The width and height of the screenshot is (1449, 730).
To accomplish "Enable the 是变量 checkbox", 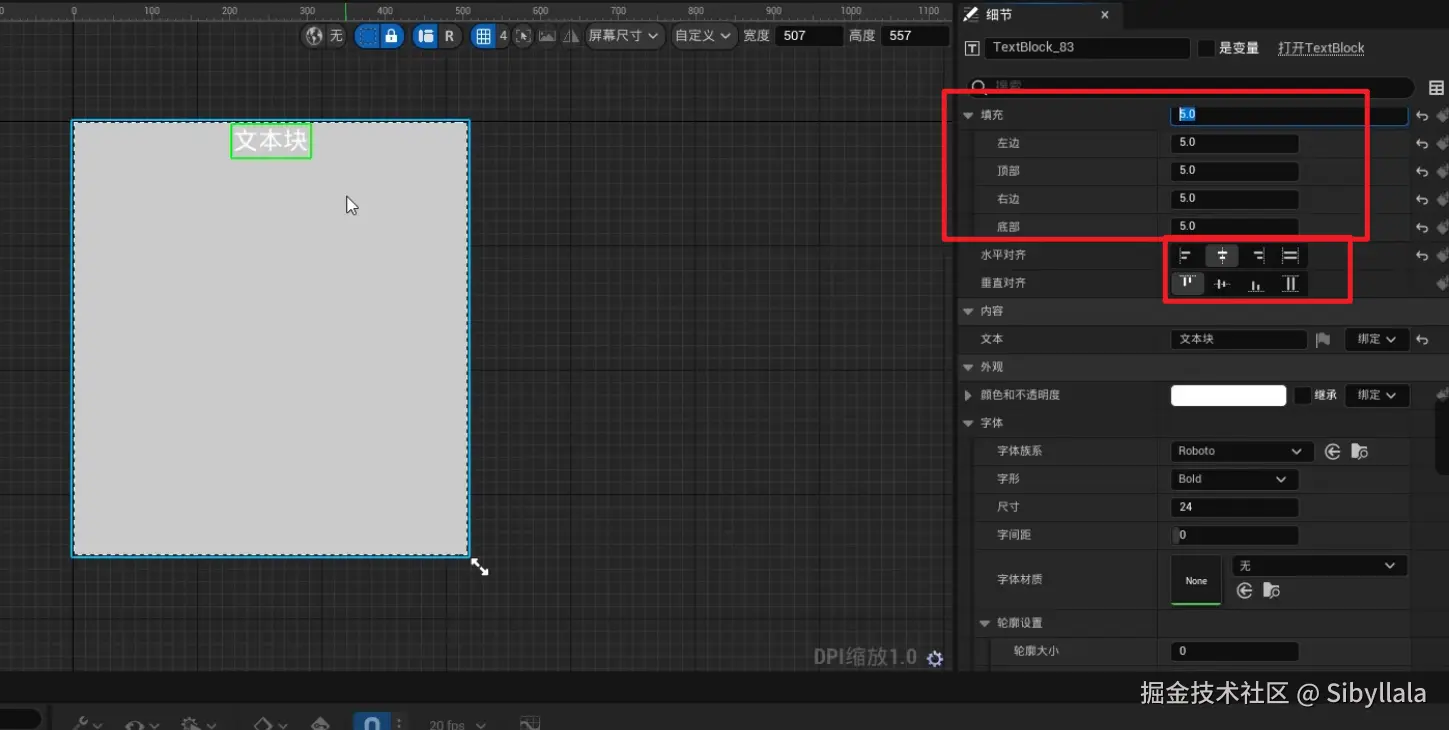I will click(1206, 48).
